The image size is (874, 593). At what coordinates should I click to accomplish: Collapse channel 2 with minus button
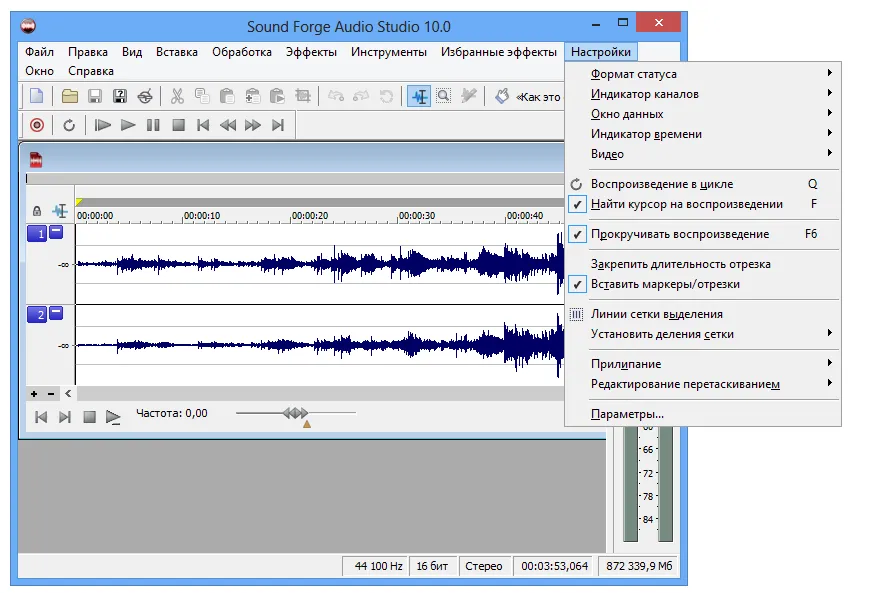pos(56,313)
